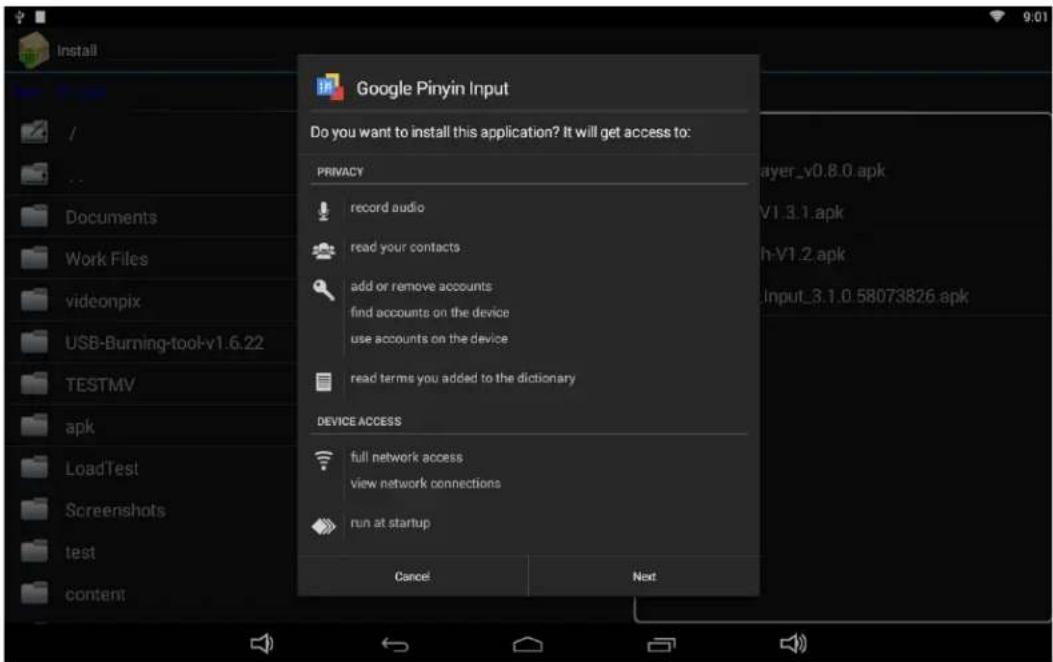
Task: Select the microphone icon beside record audio
Action: (x=324, y=211)
